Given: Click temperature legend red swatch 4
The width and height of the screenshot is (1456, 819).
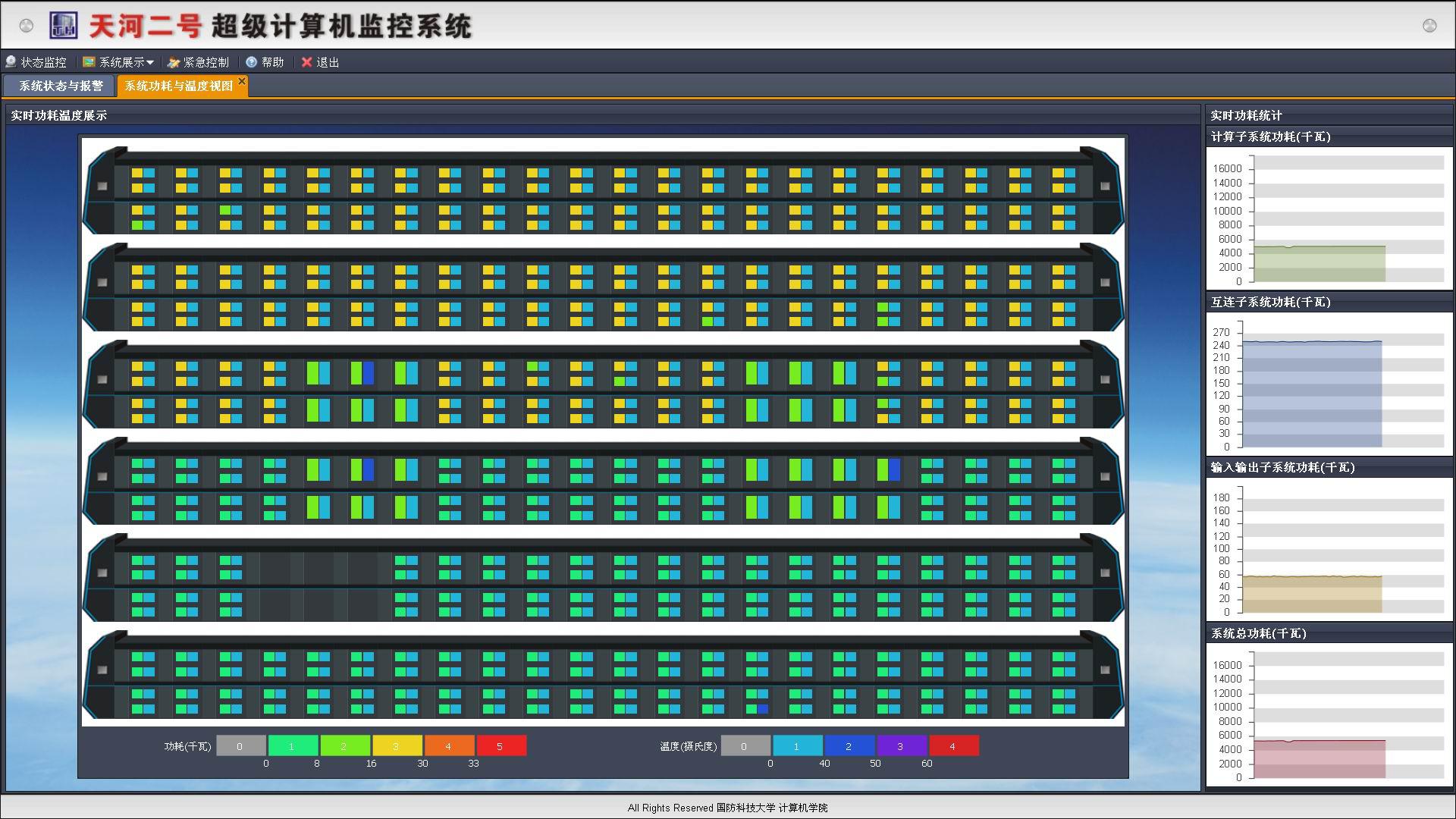Looking at the screenshot, I should click(x=954, y=746).
